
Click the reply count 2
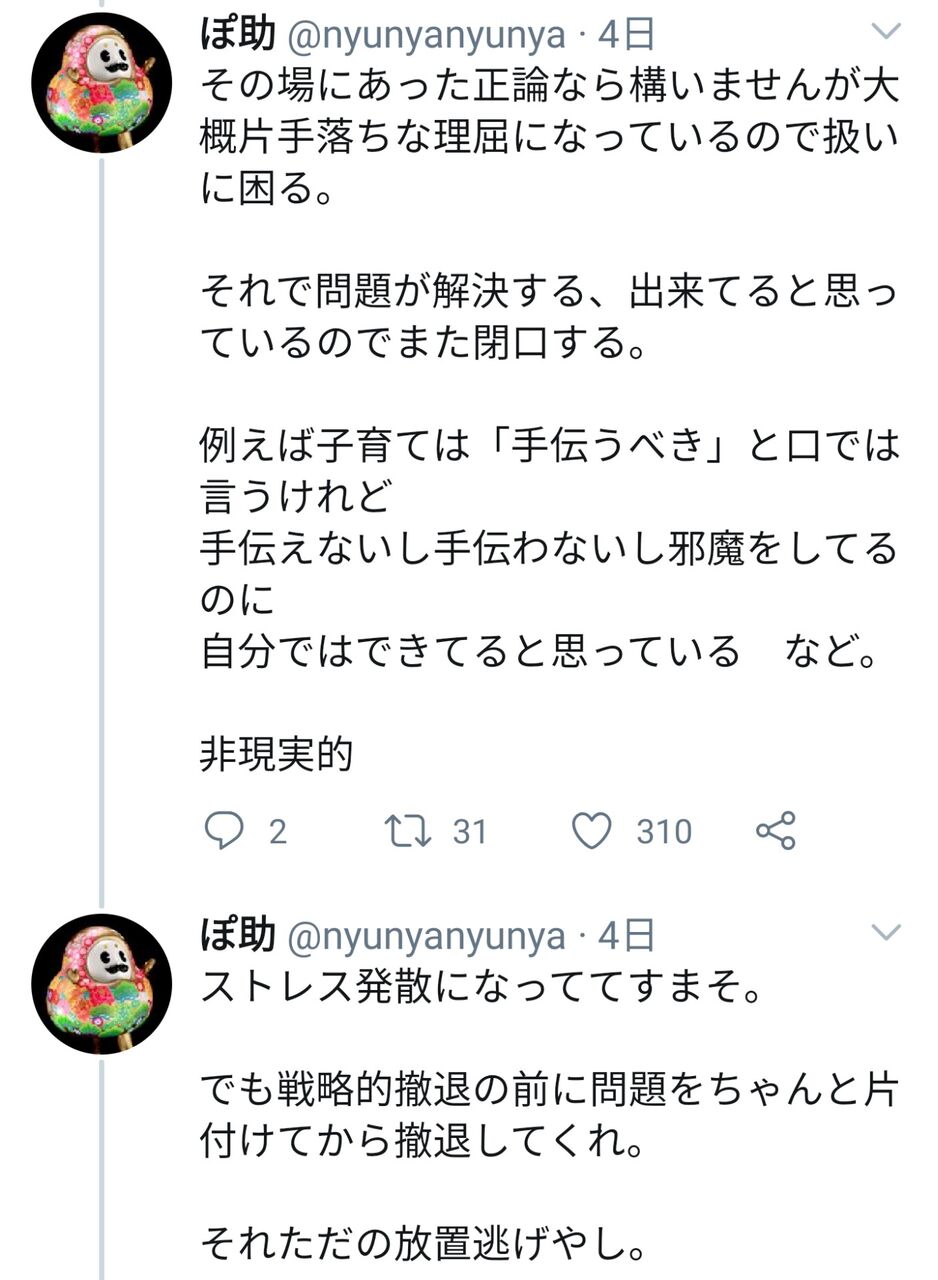pos(277,832)
